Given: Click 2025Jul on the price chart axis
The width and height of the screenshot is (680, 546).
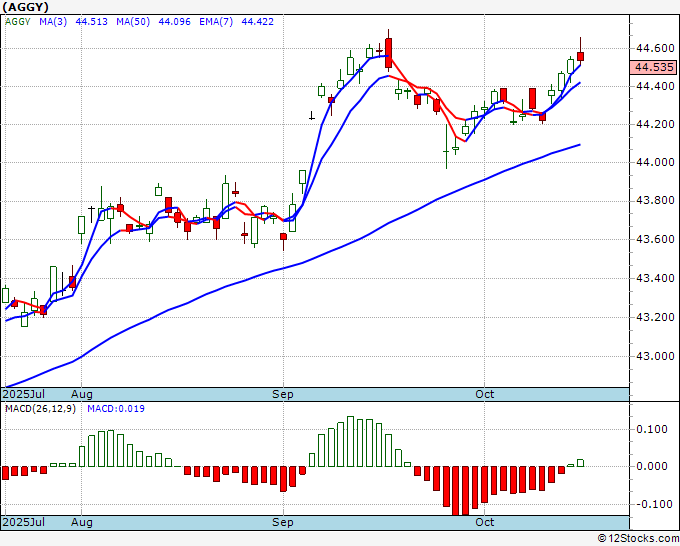Looking at the screenshot, I should pyautogui.click(x=24, y=394).
